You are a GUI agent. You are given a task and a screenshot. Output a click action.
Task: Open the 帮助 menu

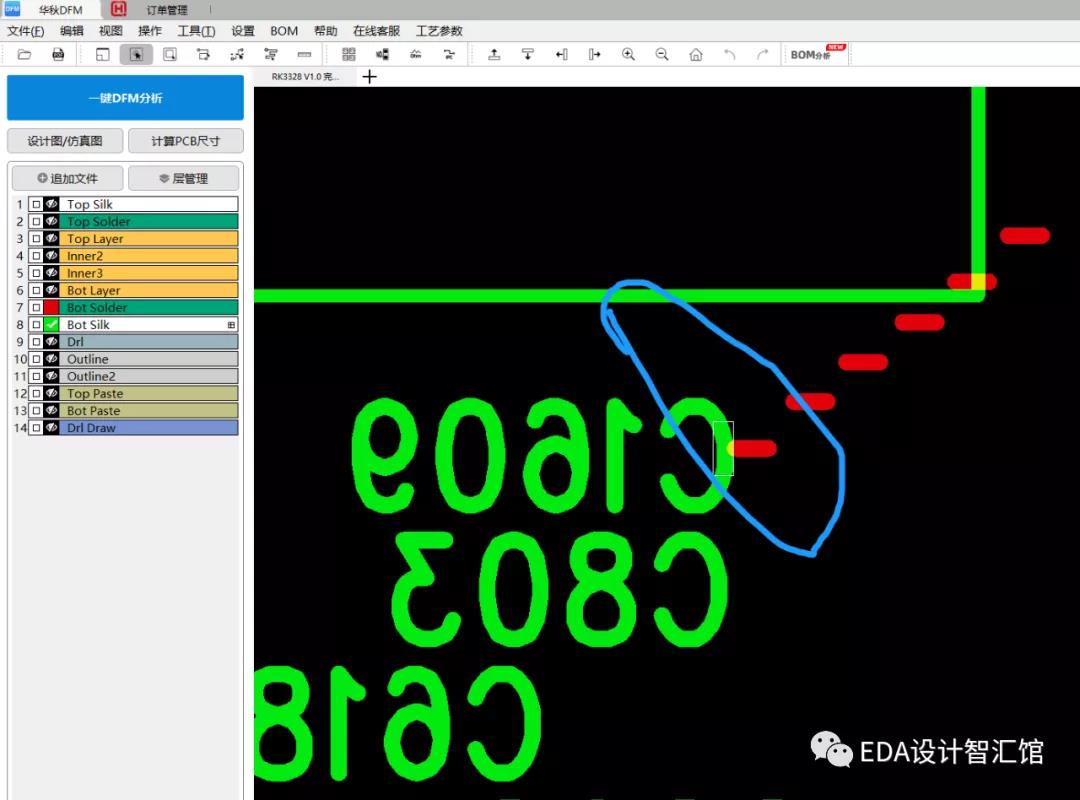[325, 31]
